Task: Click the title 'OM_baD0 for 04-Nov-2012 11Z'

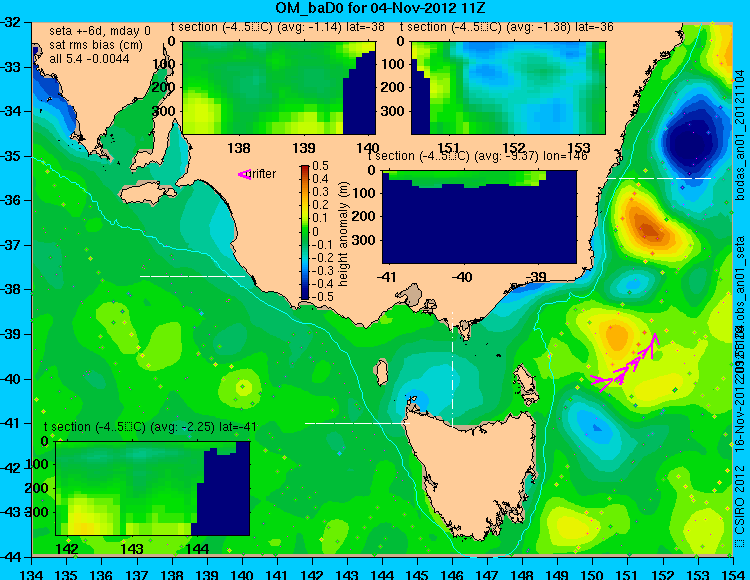Action: [381, 8]
